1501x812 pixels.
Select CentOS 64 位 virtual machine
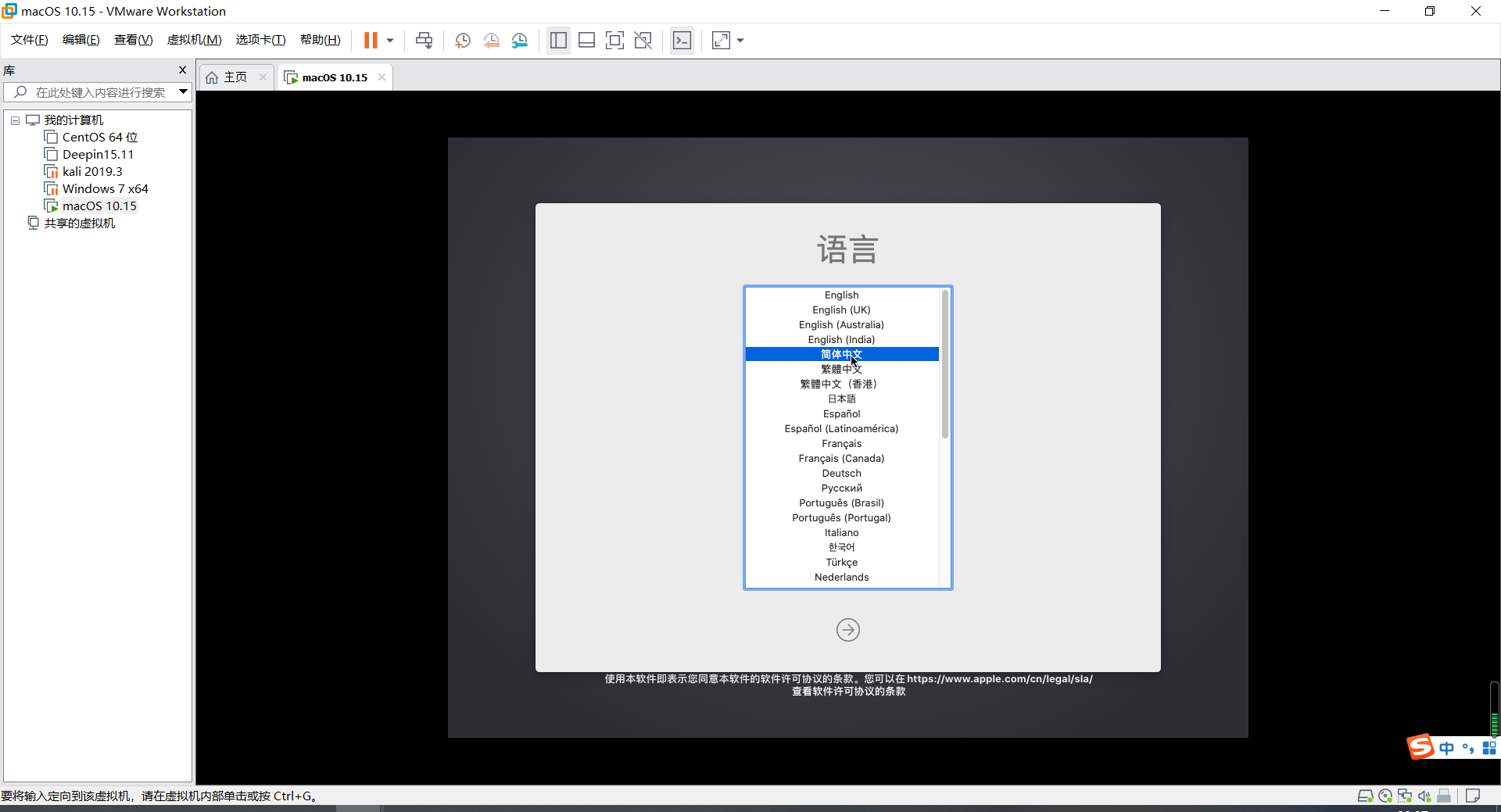[x=100, y=137]
